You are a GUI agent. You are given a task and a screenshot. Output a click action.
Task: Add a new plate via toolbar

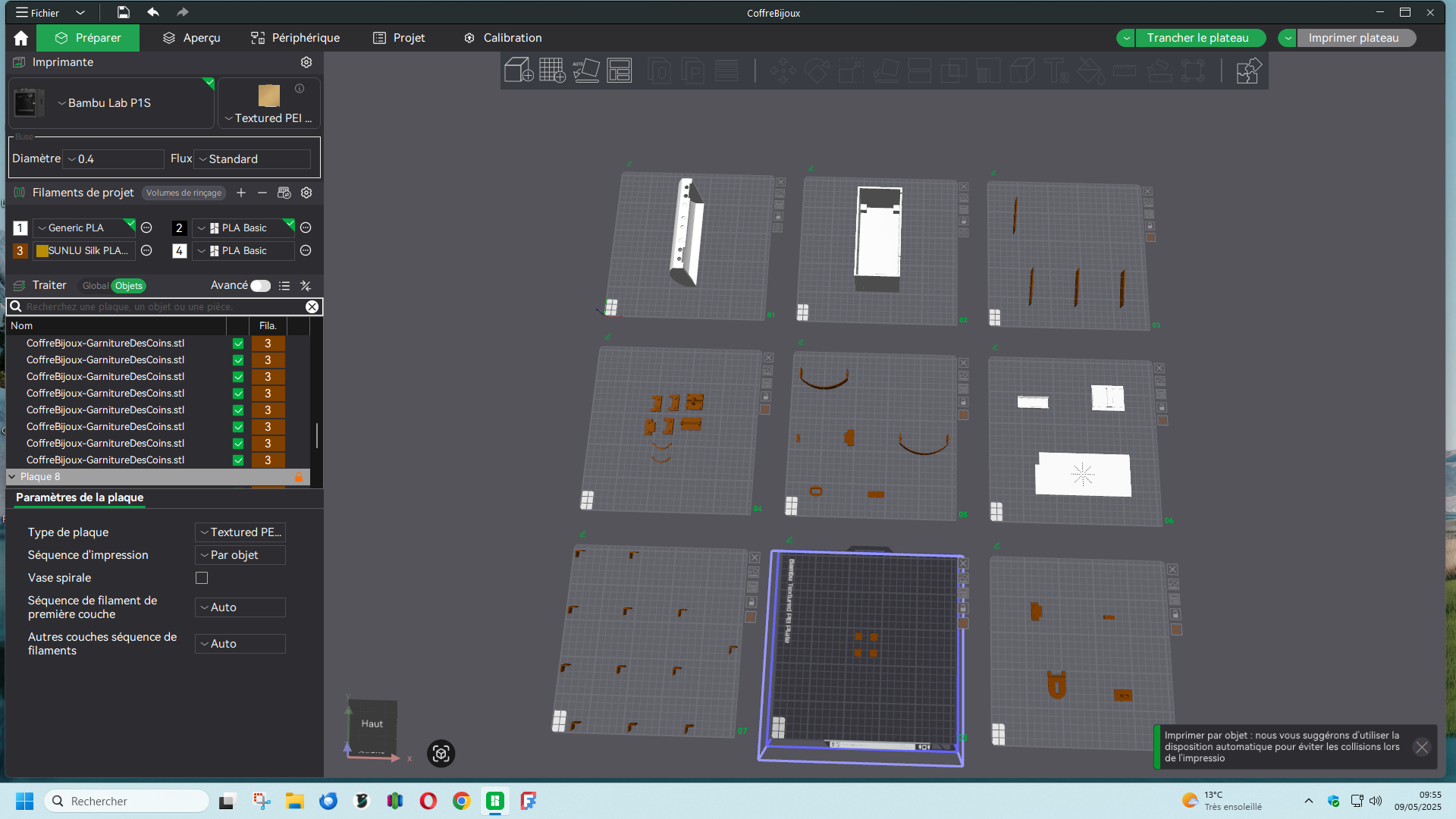(552, 71)
